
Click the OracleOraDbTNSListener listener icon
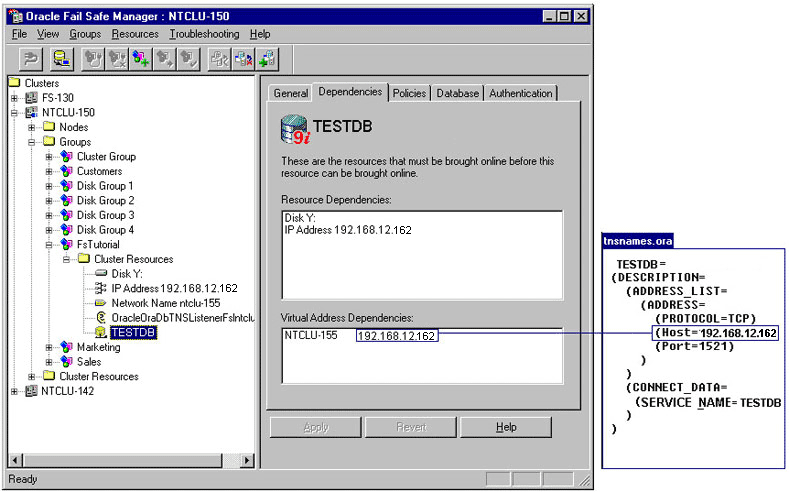[x=101, y=317]
